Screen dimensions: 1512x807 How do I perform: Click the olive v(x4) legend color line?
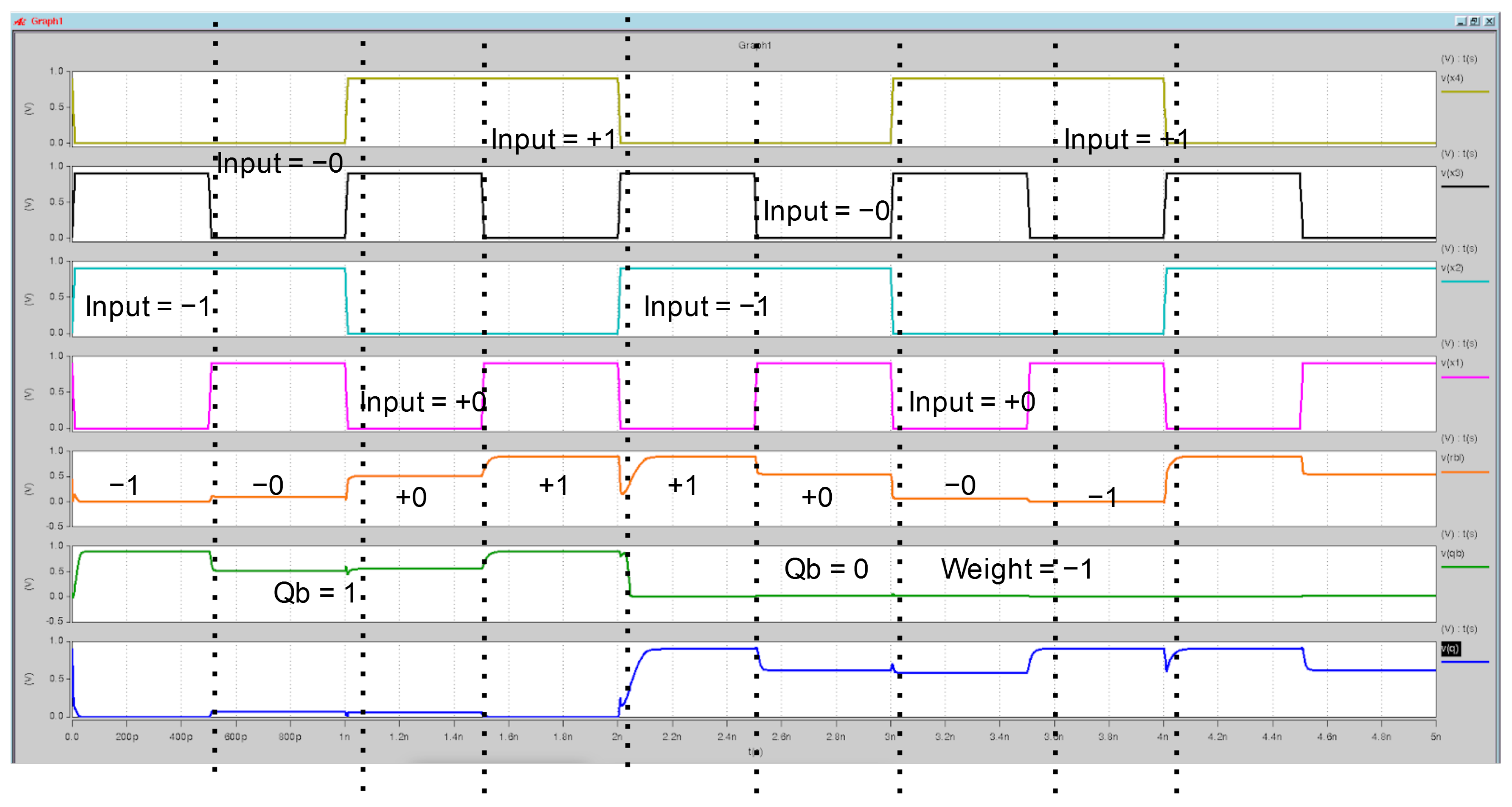1465,92
